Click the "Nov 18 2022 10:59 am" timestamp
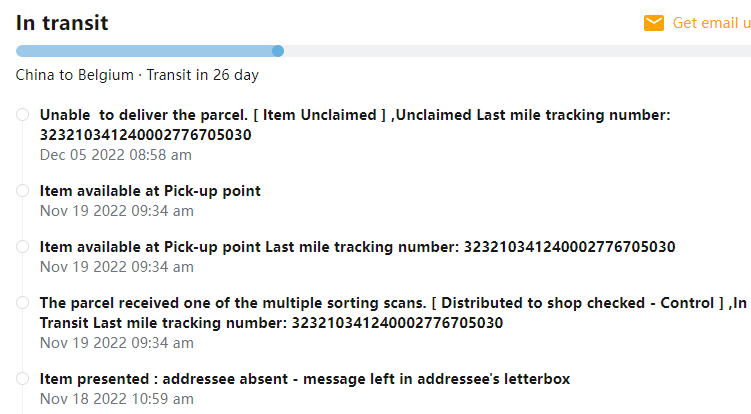This screenshot has height=414, width=751. 116,399
